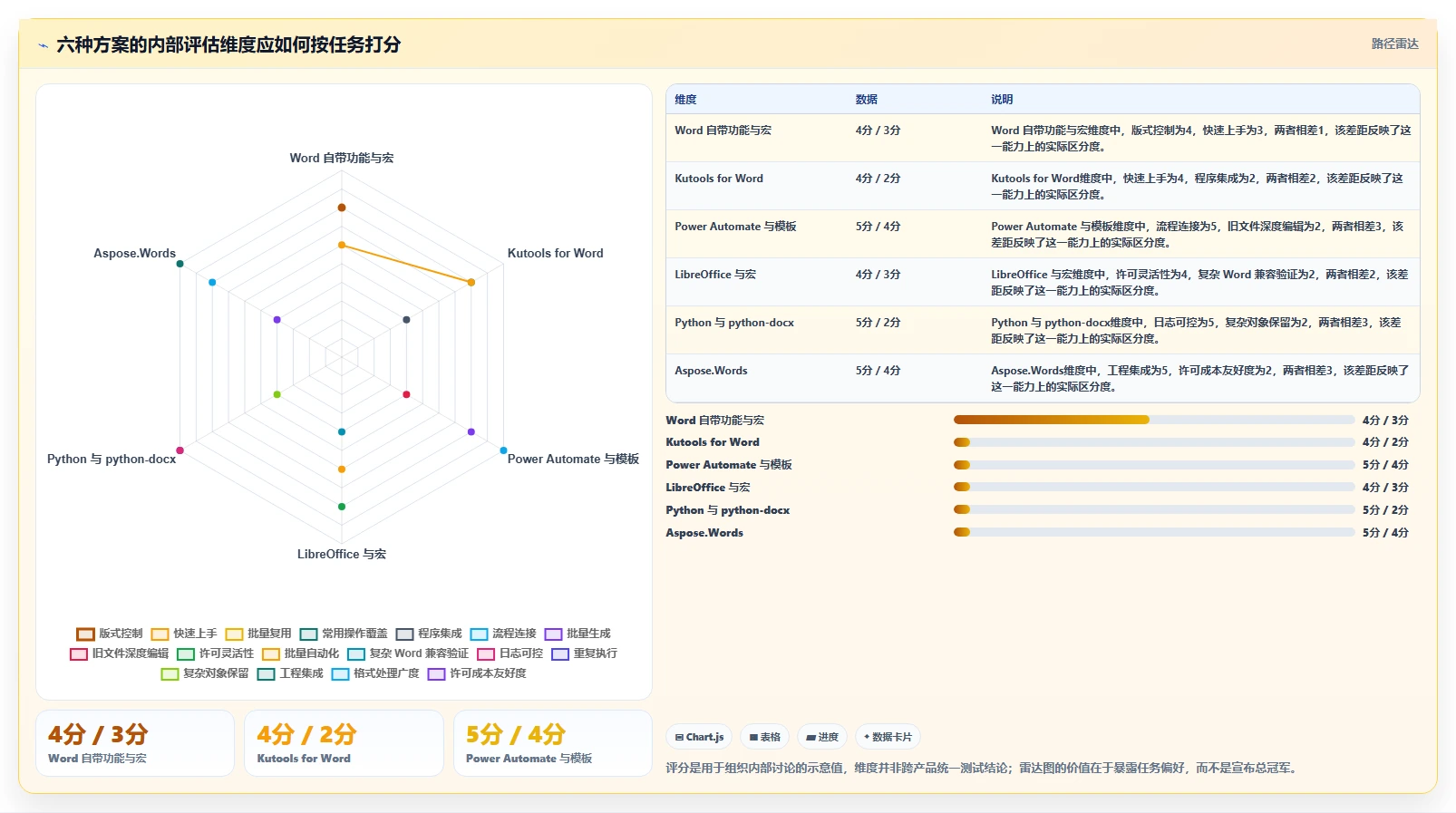Toggle the 旧文件深度编辑 legend entry
Image resolution: width=1456 pixels, height=813 pixels.
[119, 653]
